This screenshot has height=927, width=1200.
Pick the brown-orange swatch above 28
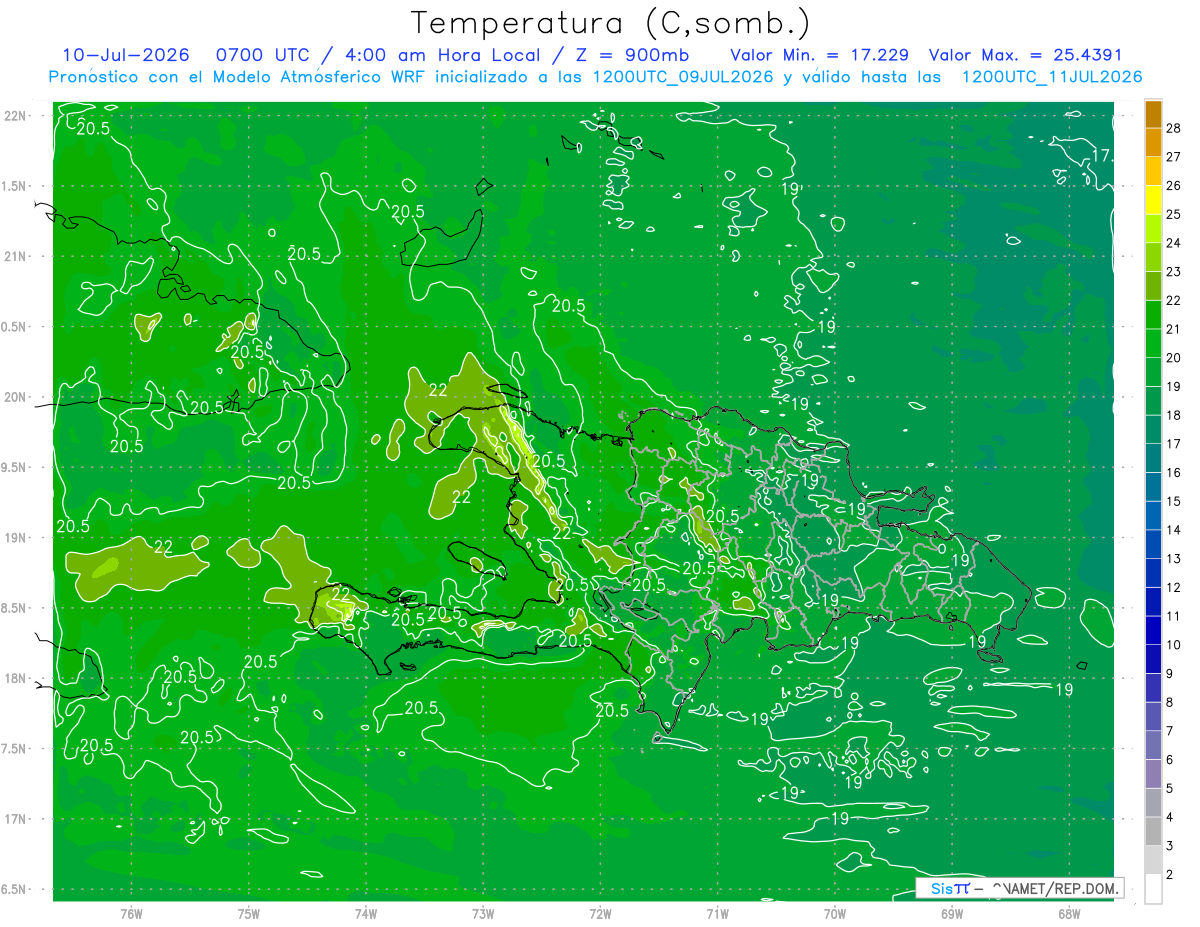(x=1153, y=114)
